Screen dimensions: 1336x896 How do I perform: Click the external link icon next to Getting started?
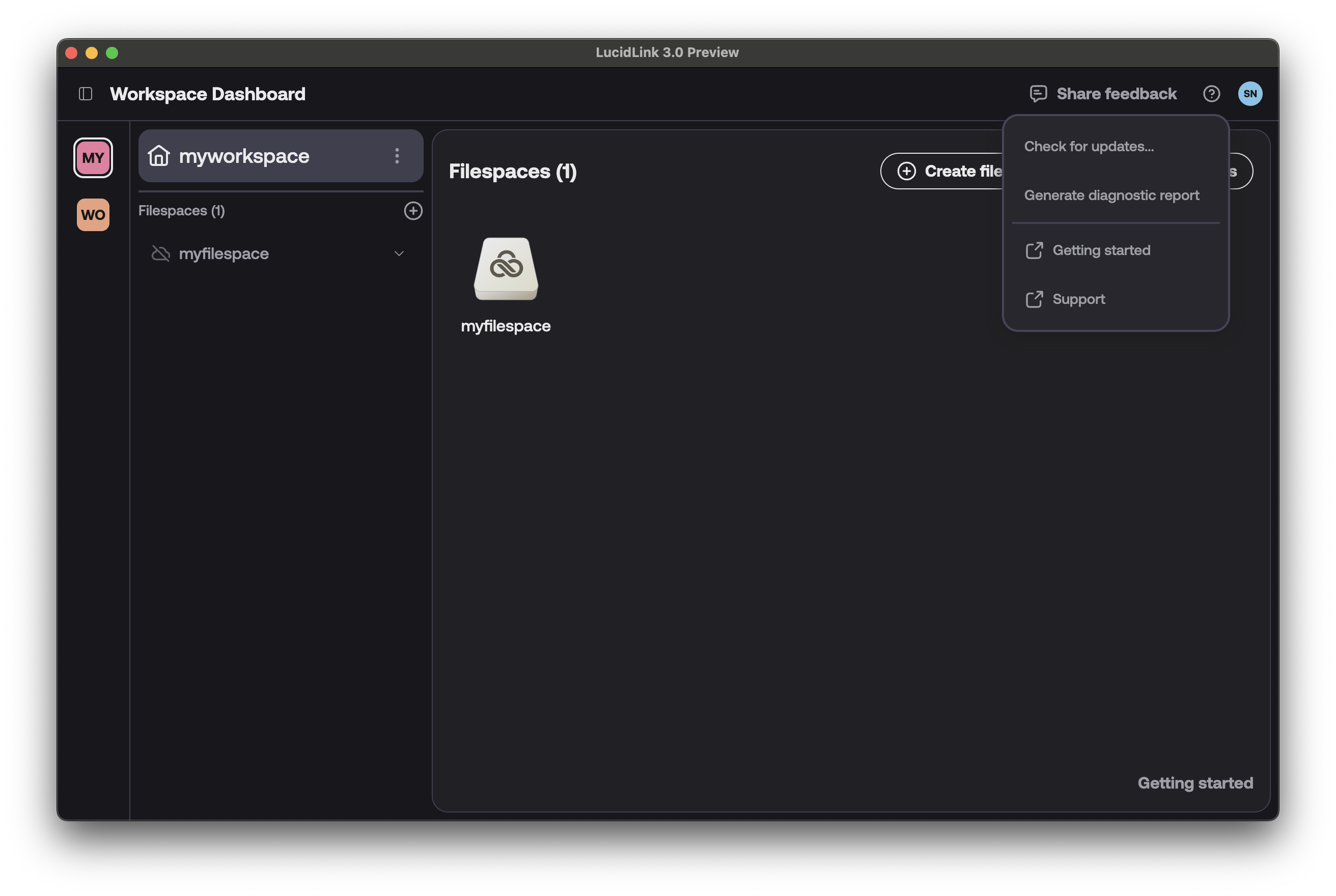[x=1034, y=250]
